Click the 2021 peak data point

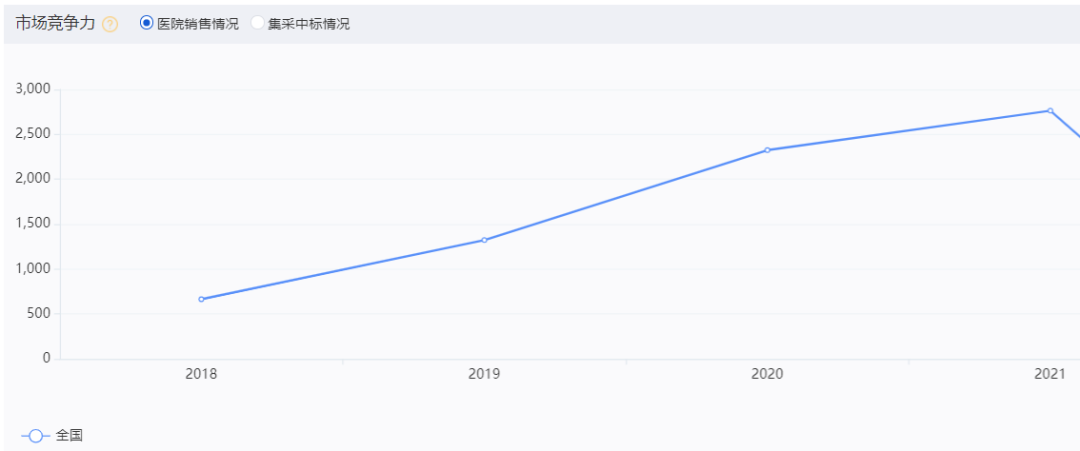1050,110
